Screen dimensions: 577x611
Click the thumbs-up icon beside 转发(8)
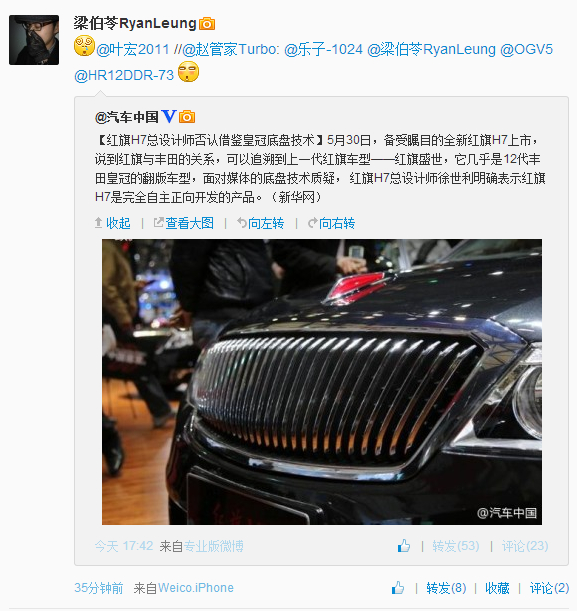(x=398, y=588)
